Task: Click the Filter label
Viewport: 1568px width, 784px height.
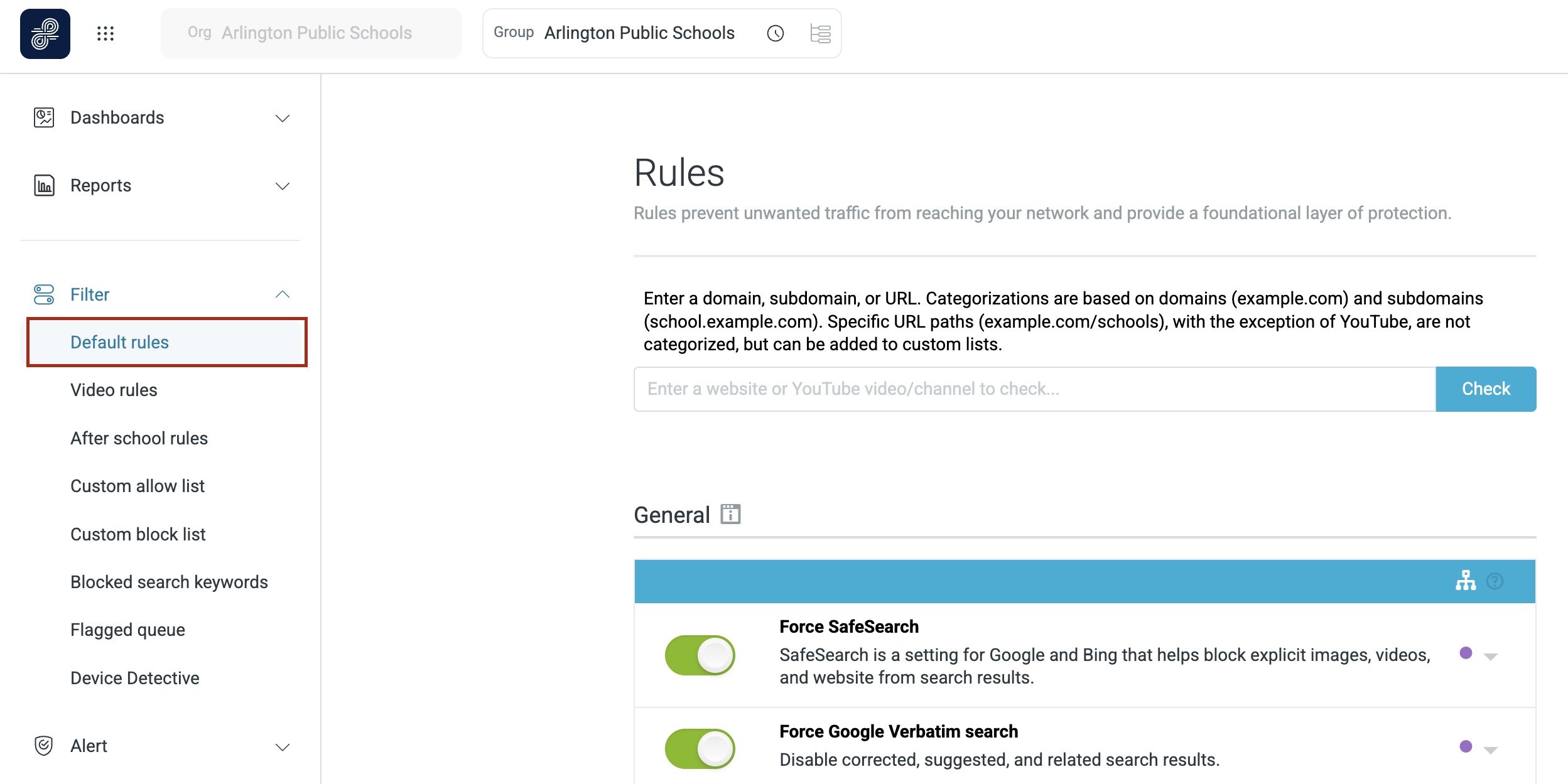Action: click(90, 294)
